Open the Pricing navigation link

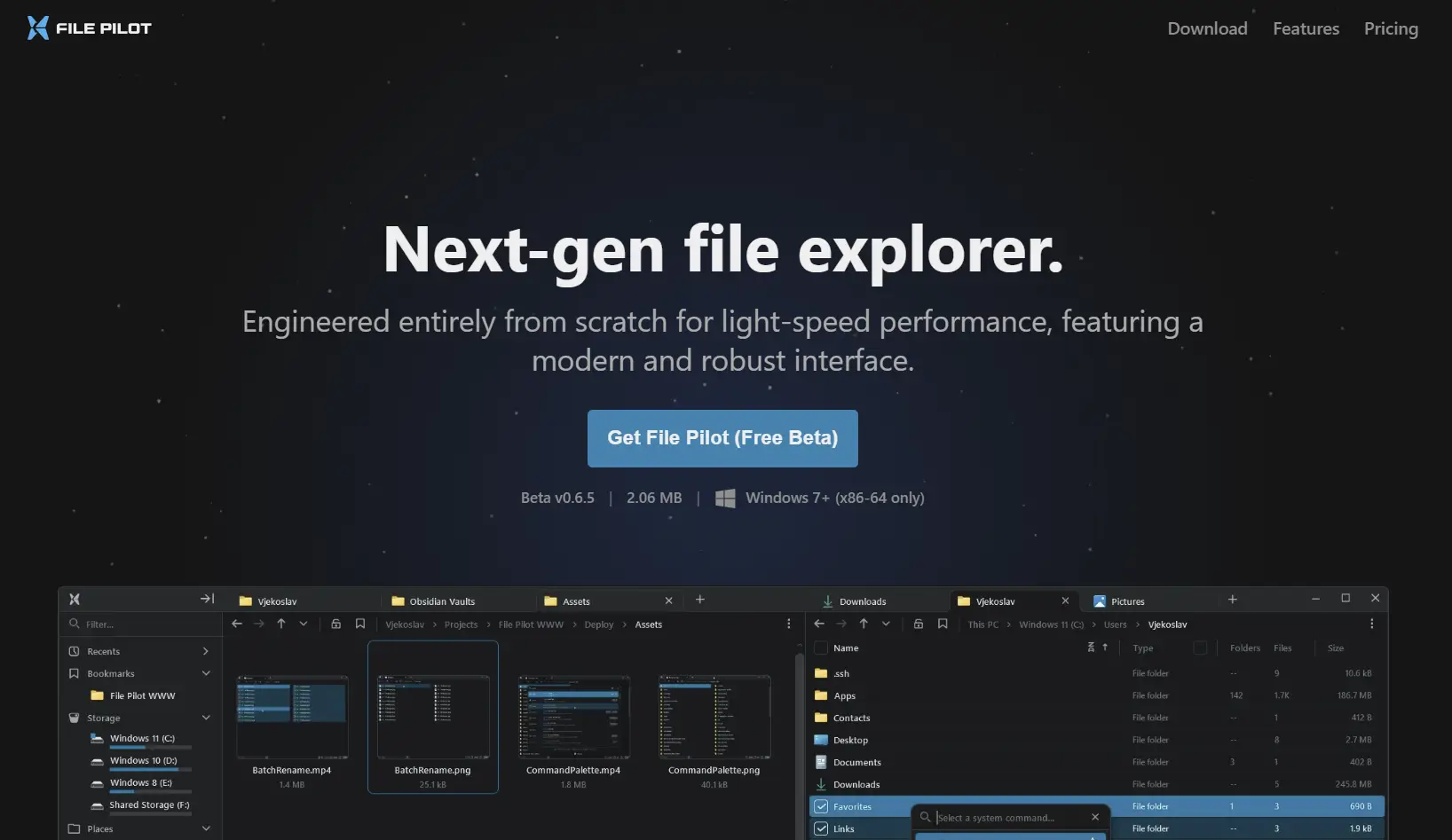point(1391,28)
